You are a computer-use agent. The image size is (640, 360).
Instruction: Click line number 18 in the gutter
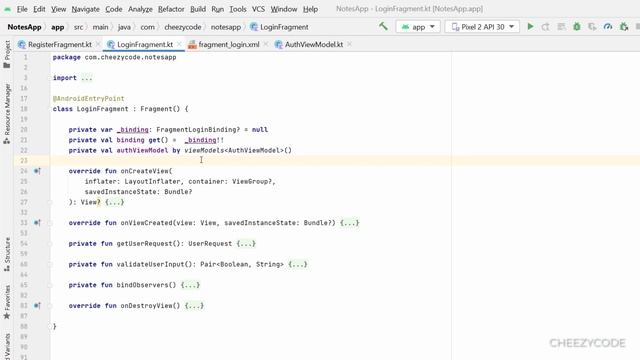coord(24,109)
